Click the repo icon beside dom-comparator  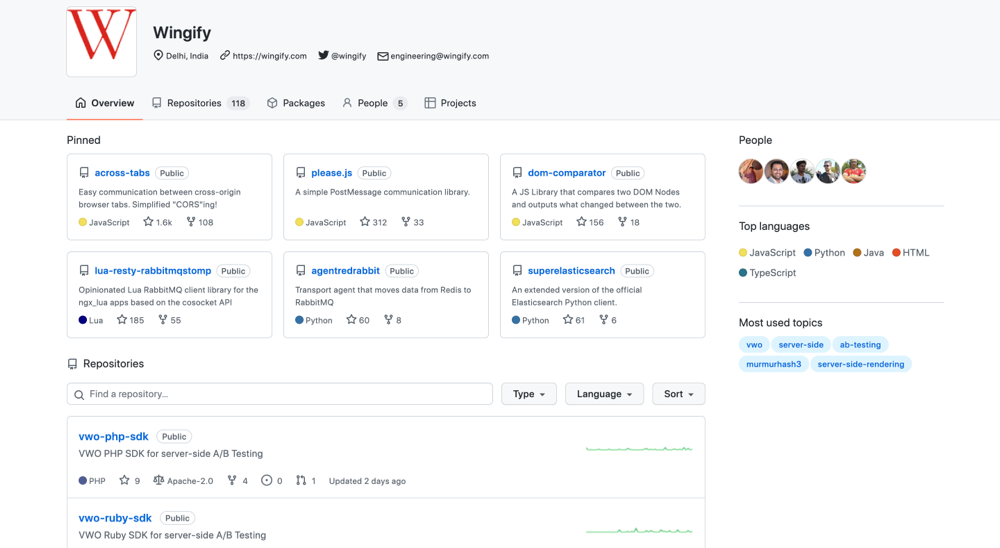click(x=517, y=173)
